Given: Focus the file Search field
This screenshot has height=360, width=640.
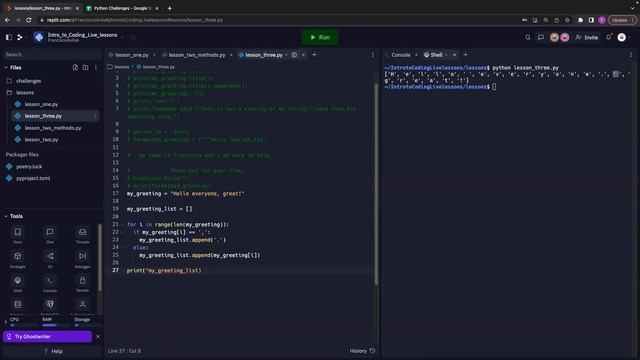Looking at the screenshot, I should click(52, 54).
